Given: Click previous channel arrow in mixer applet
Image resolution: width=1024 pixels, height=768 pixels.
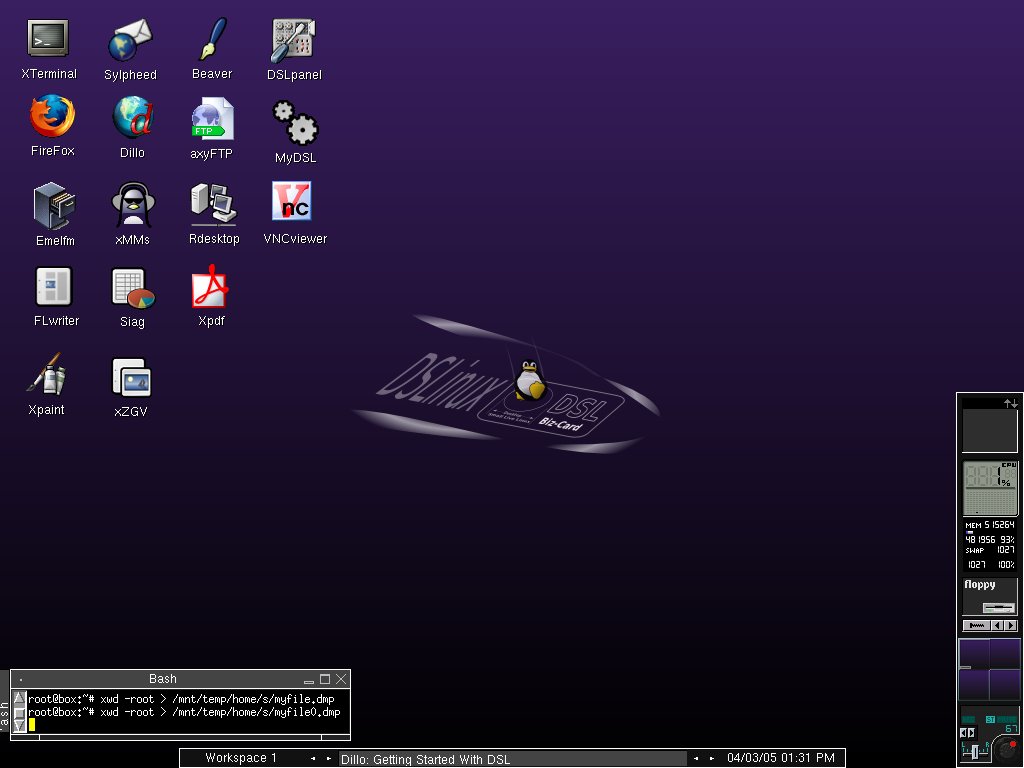Looking at the screenshot, I should click(963, 733).
